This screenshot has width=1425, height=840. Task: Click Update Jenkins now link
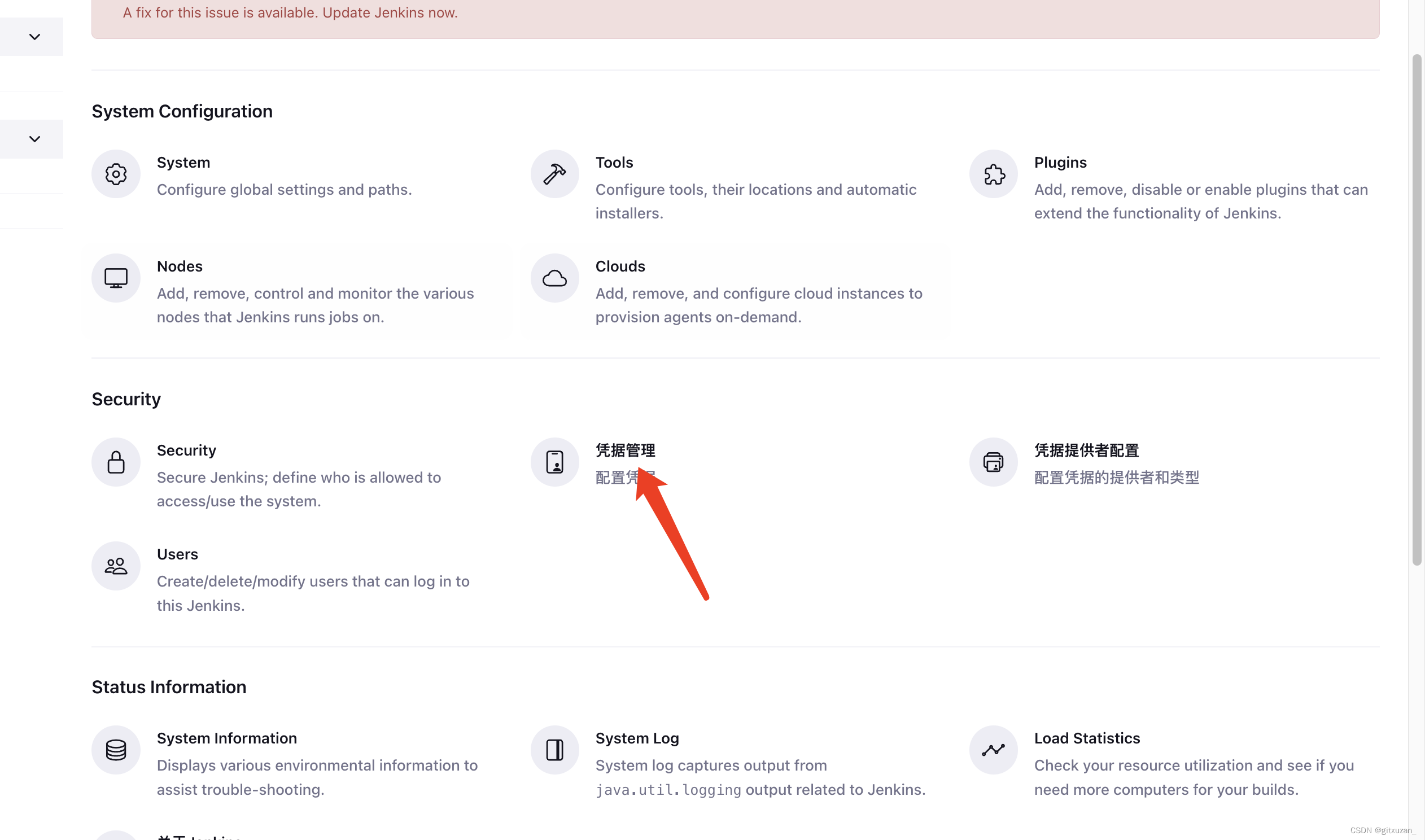[x=389, y=13]
